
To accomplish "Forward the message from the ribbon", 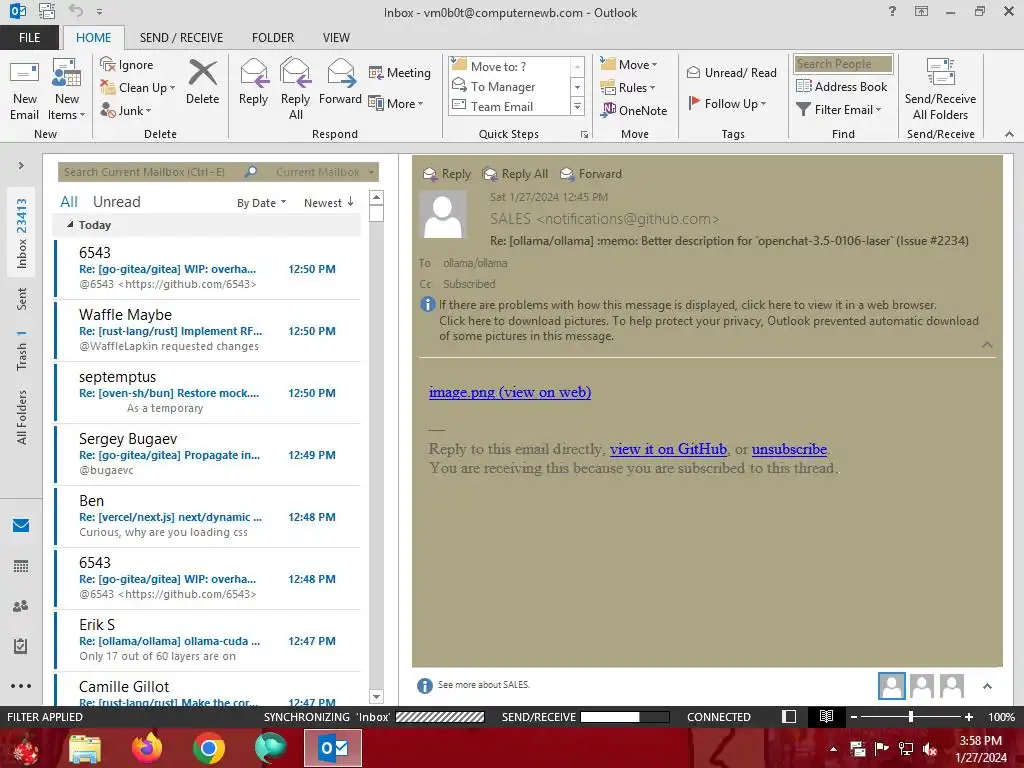I will [x=340, y=82].
